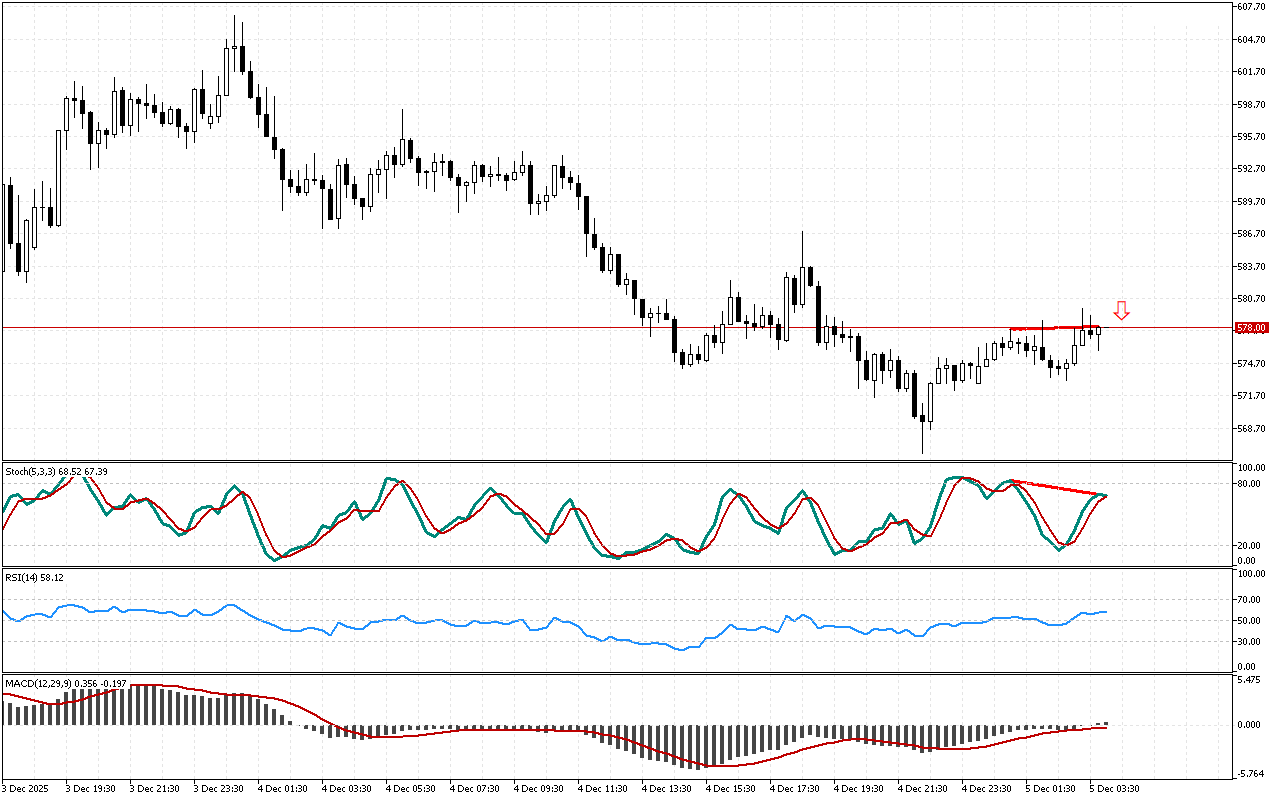The image size is (1280, 800).
Task: Click the 0.000 level on MACD scale
Action: tap(1251, 725)
